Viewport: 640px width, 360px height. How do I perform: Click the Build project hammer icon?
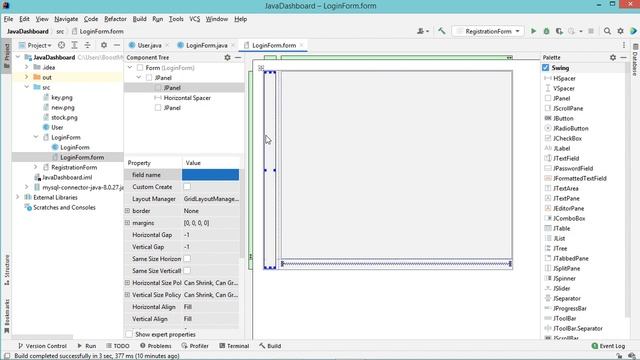pos(442,31)
